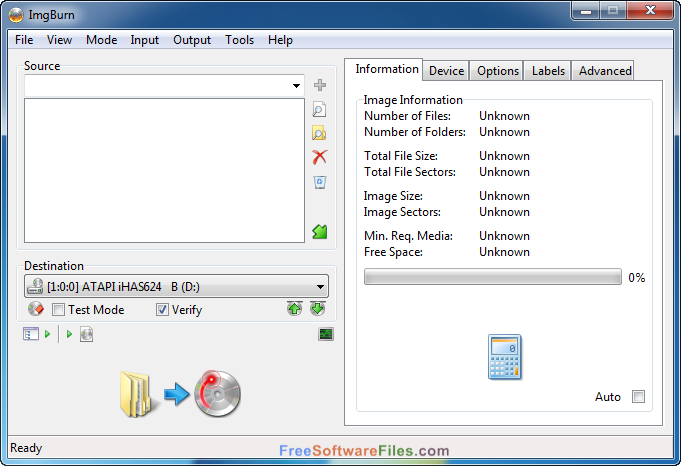Open the Help menu
The image size is (681, 466).
click(280, 40)
